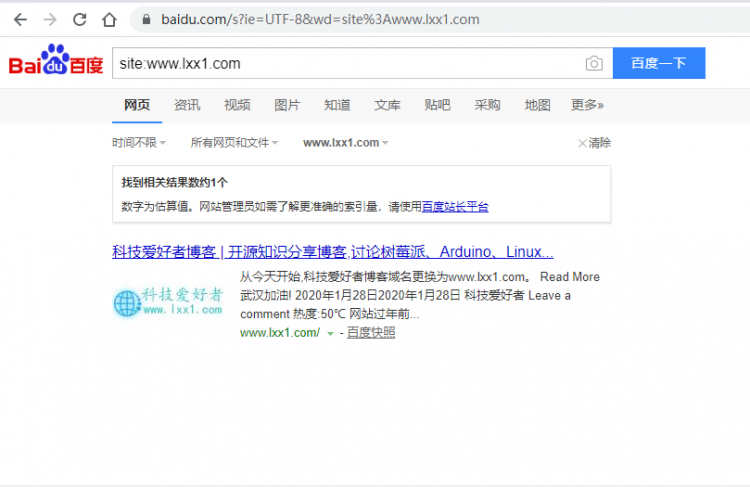The image size is (750, 487).
Task: Click the 百度一下 search button
Action: (x=659, y=63)
